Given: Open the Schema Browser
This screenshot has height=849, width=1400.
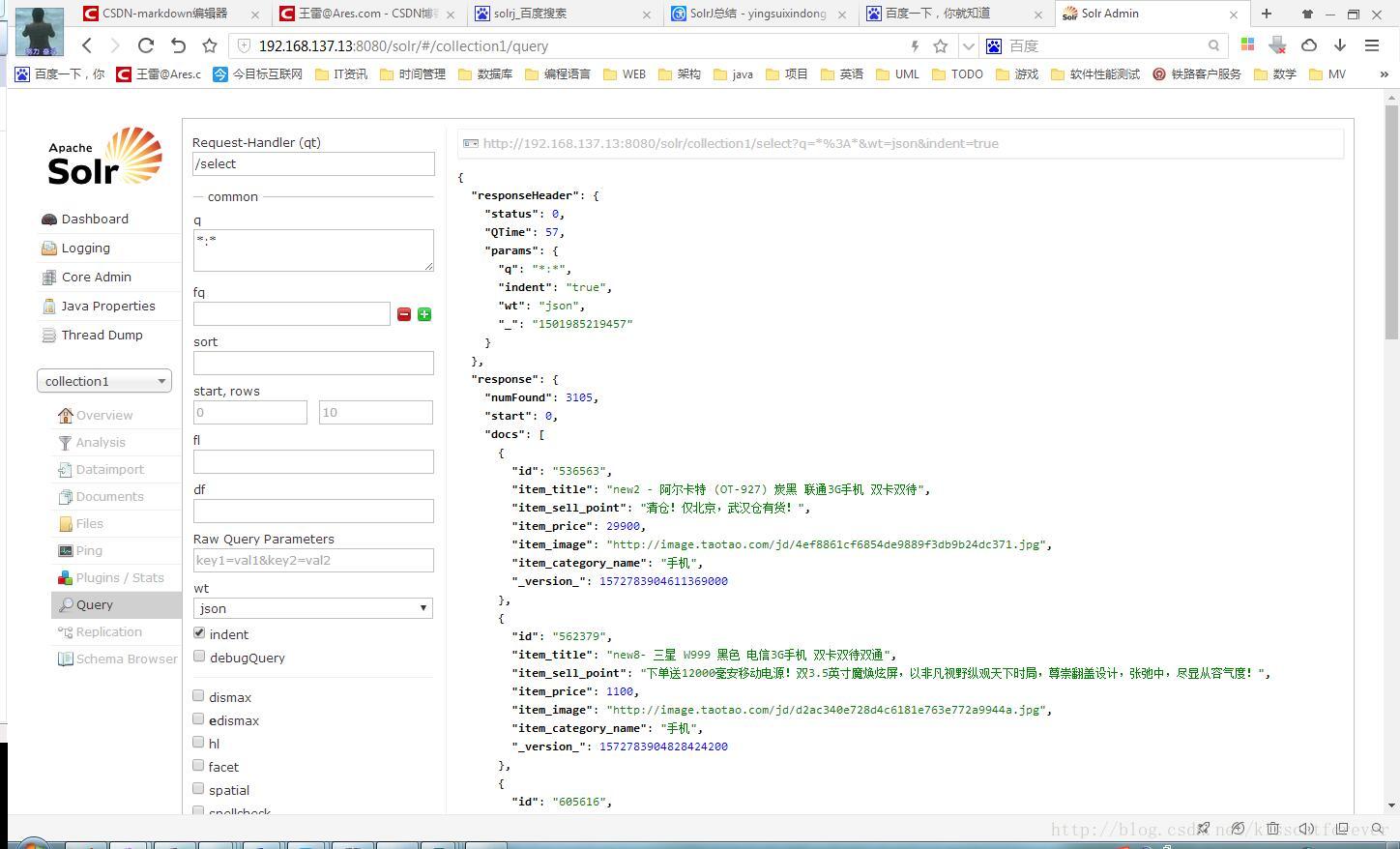Looking at the screenshot, I should click(127, 659).
